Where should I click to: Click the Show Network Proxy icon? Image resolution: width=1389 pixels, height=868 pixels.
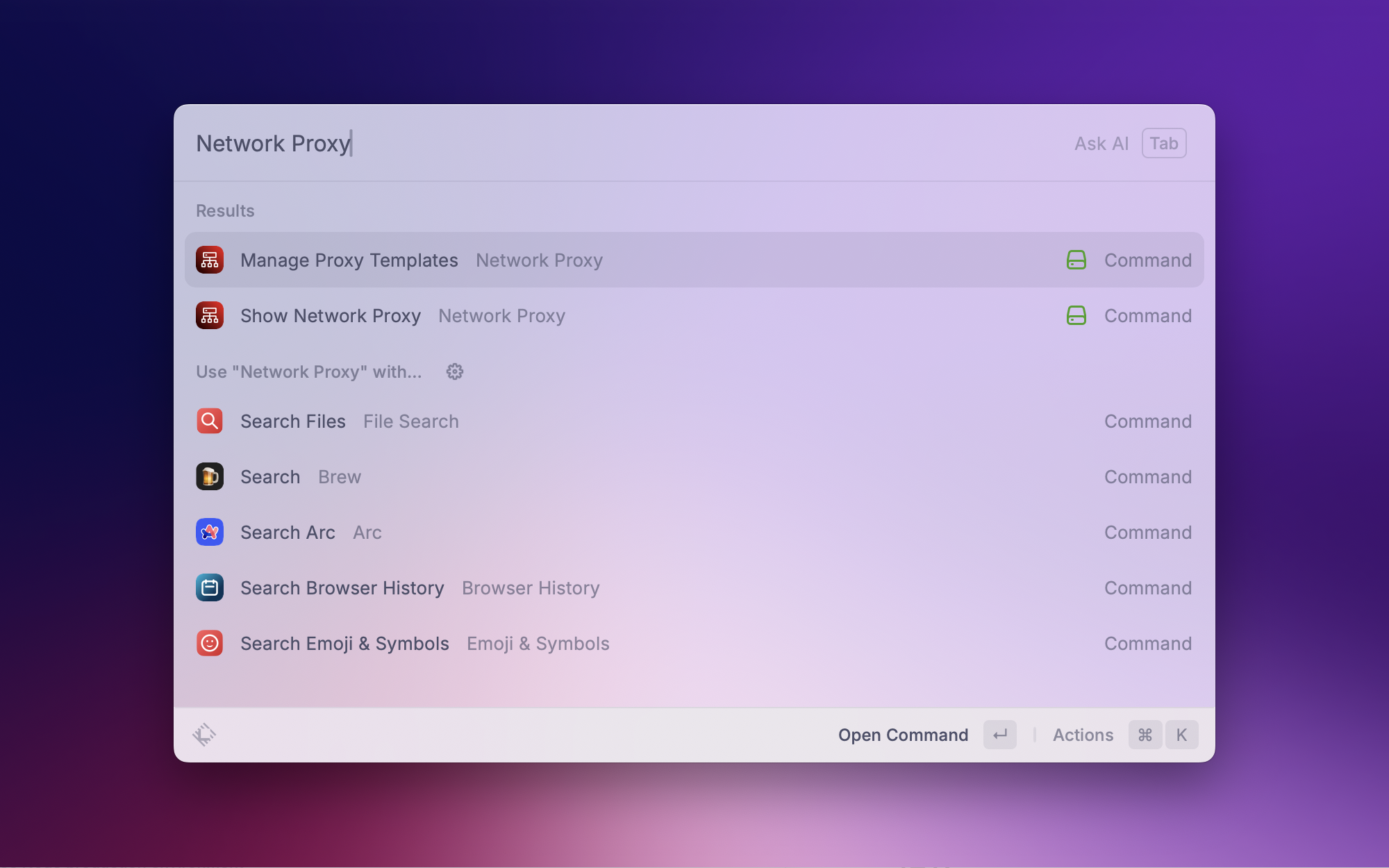point(209,316)
